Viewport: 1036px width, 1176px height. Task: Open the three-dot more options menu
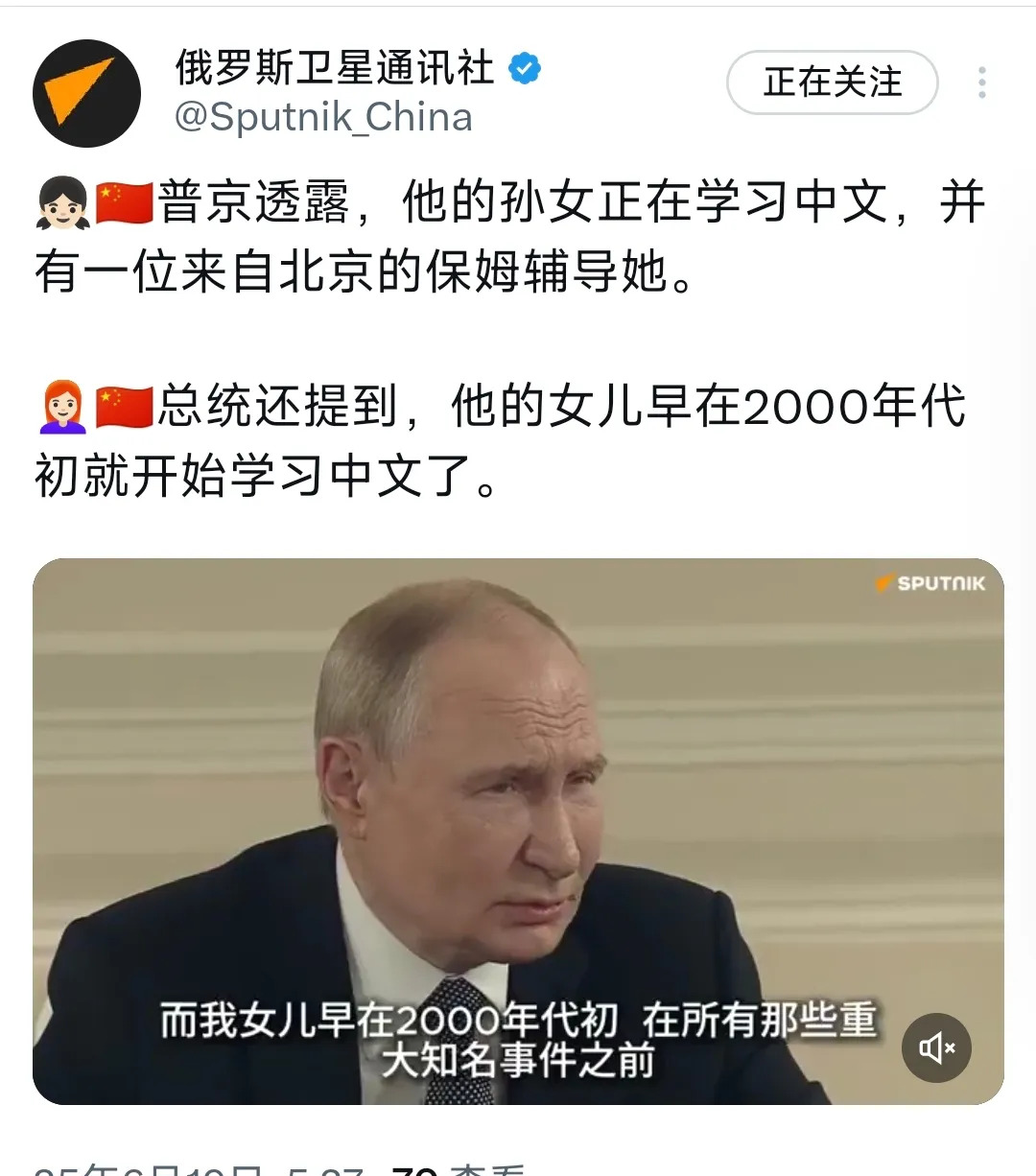pyautogui.click(x=982, y=82)
